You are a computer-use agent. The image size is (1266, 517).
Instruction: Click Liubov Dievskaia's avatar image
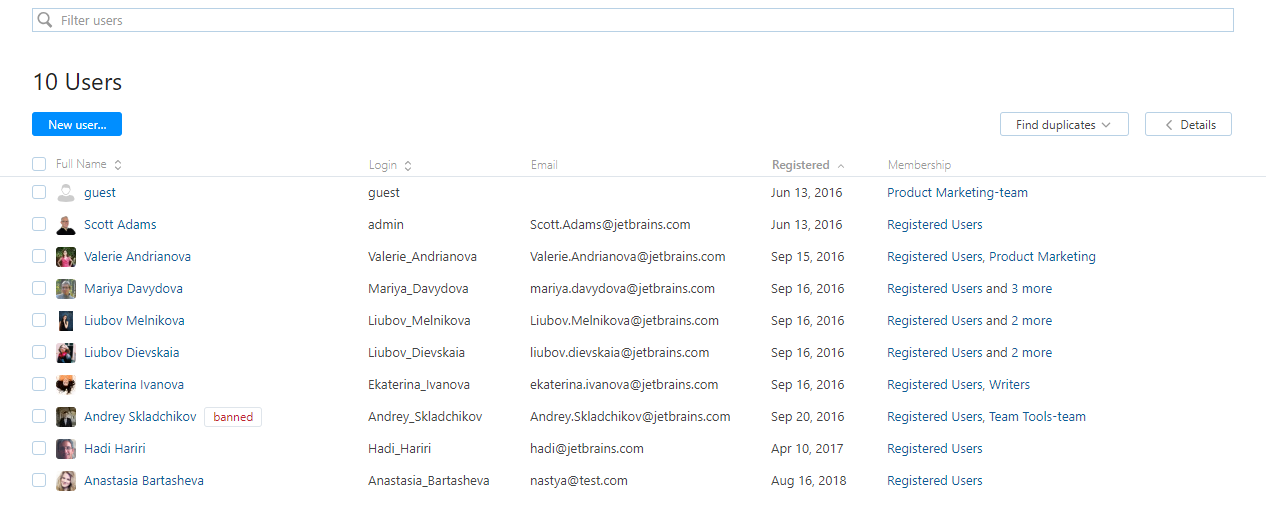click(66, 353)
